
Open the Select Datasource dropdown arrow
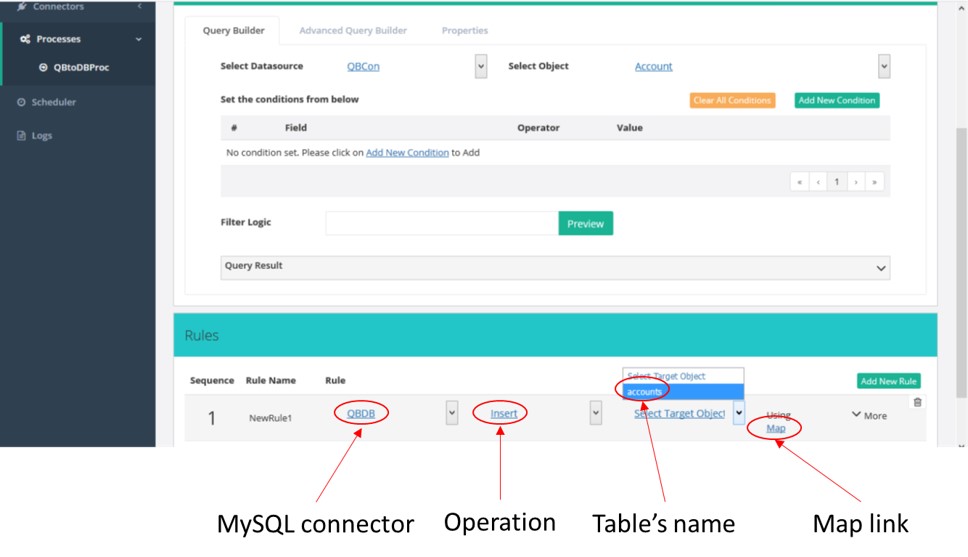tap(481, 66)
